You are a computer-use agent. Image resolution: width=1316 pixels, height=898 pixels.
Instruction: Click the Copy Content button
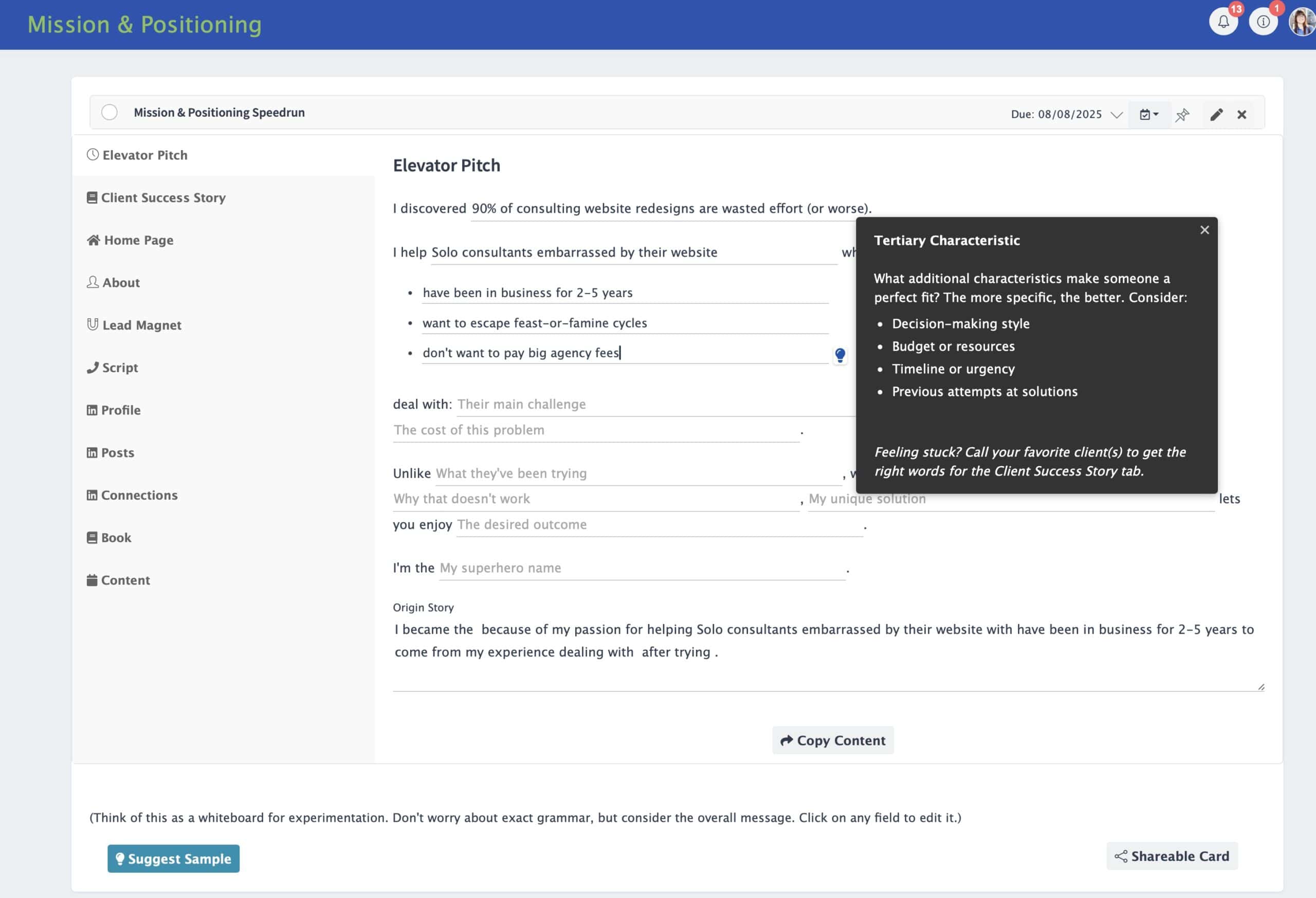(x=832, y=740)
